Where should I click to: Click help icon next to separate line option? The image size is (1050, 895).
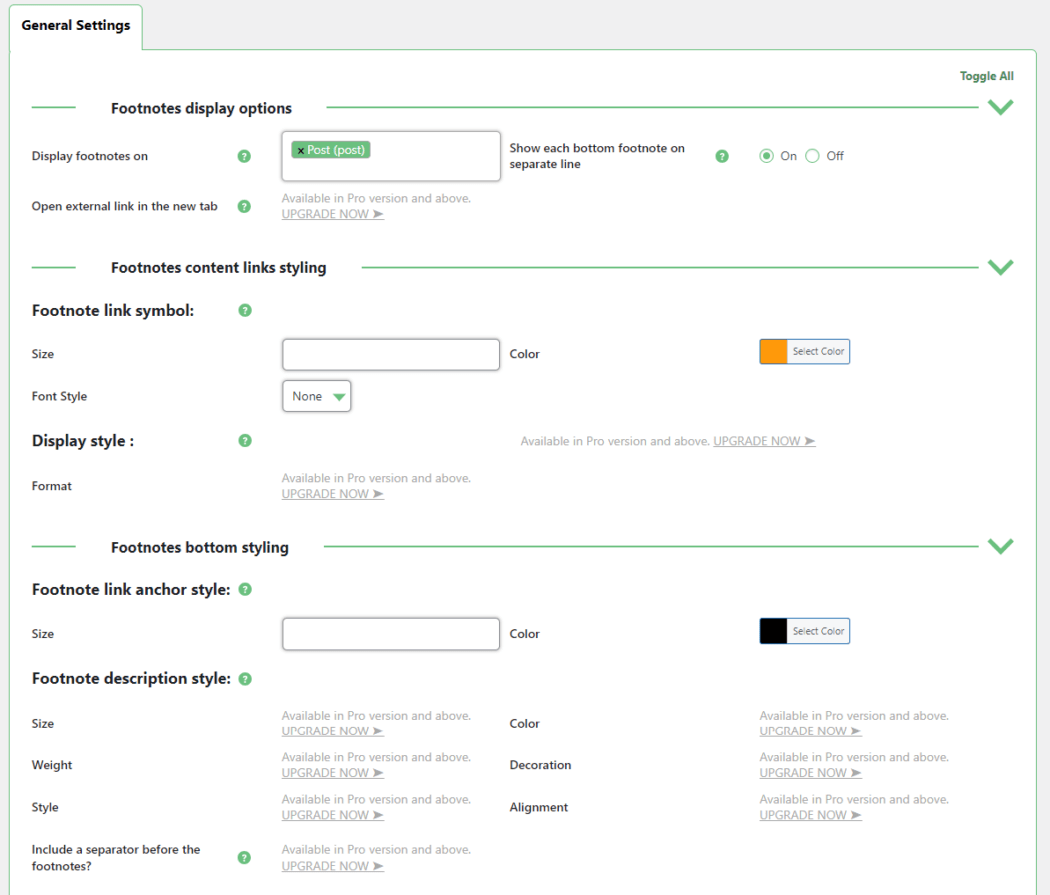[722, 157]
